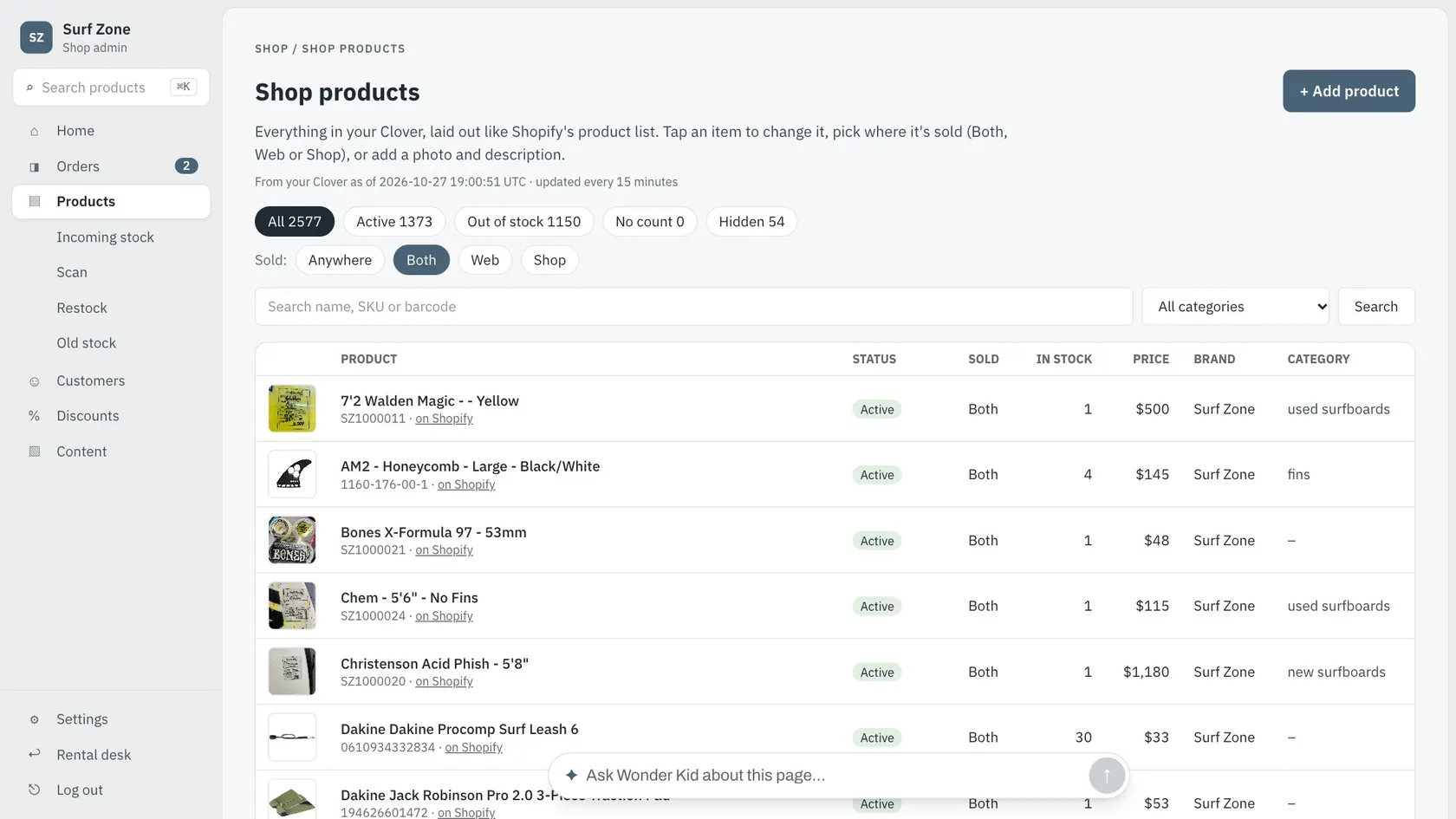Open the AM2 Honeycomb fin thumbnail
This screenshot has width=1456, height=819.
tap(292, 474)
